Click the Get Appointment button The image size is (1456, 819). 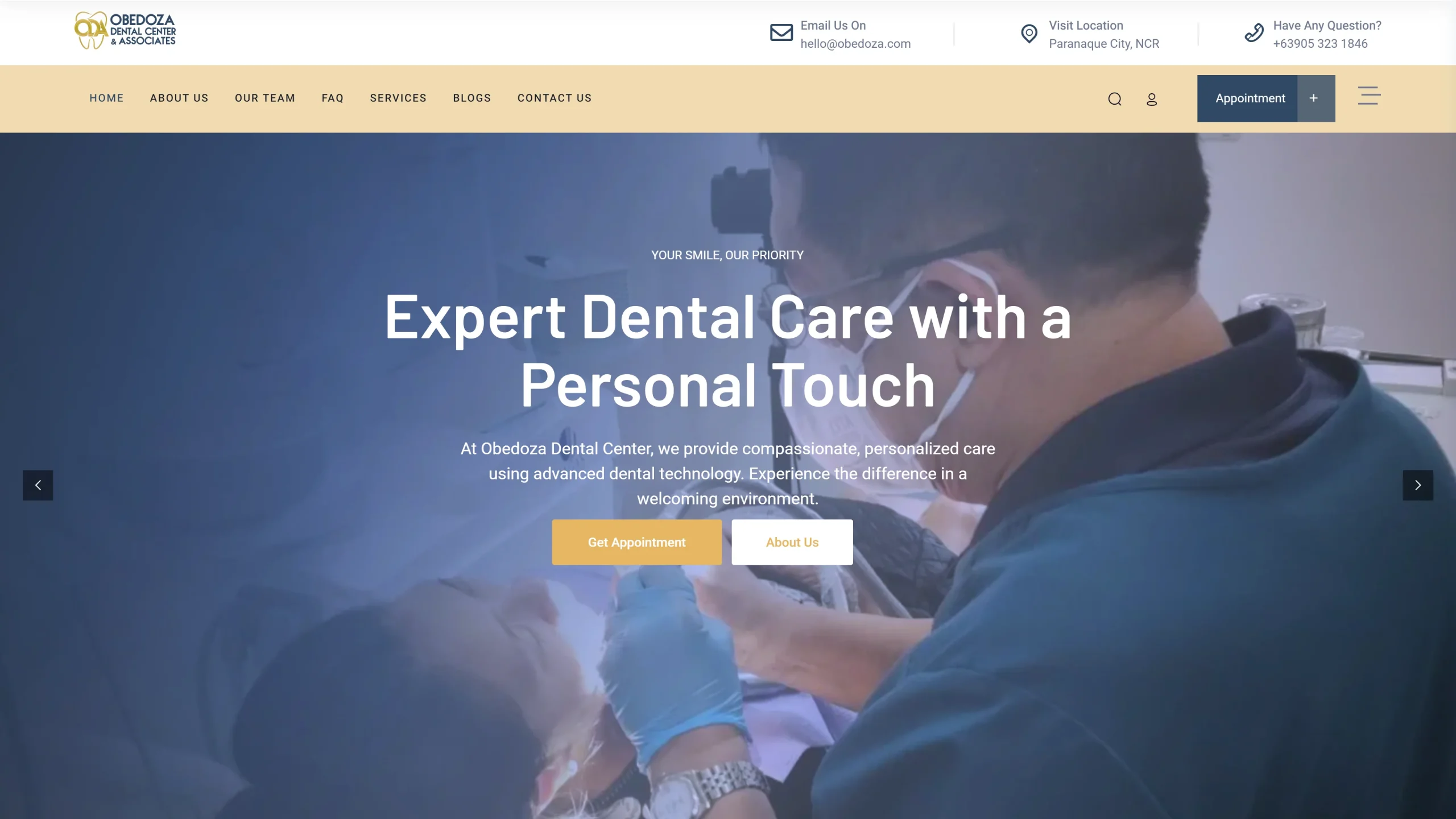coord(636,542)
